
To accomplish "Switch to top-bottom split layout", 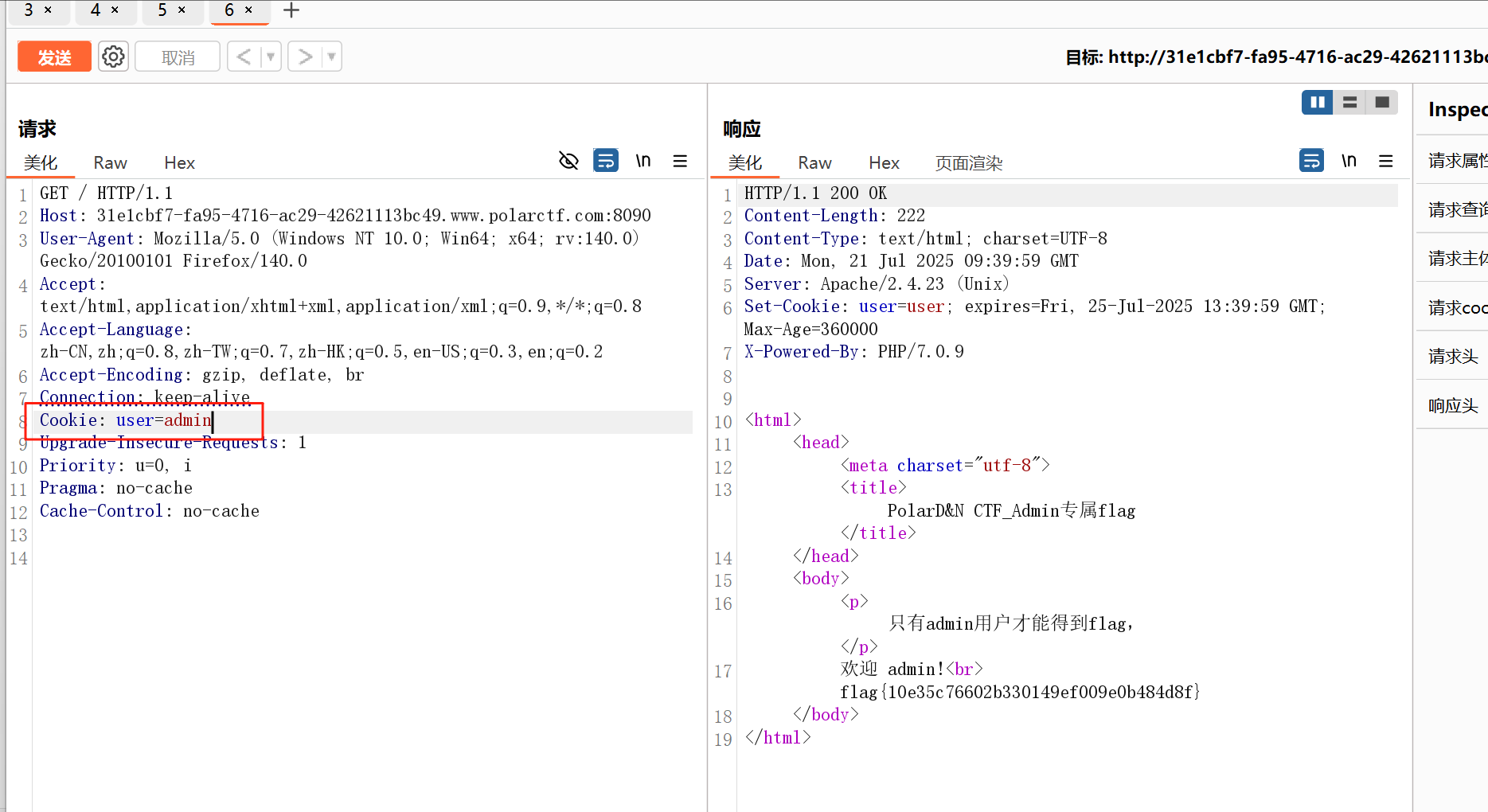I will (x=1349, y=102).
